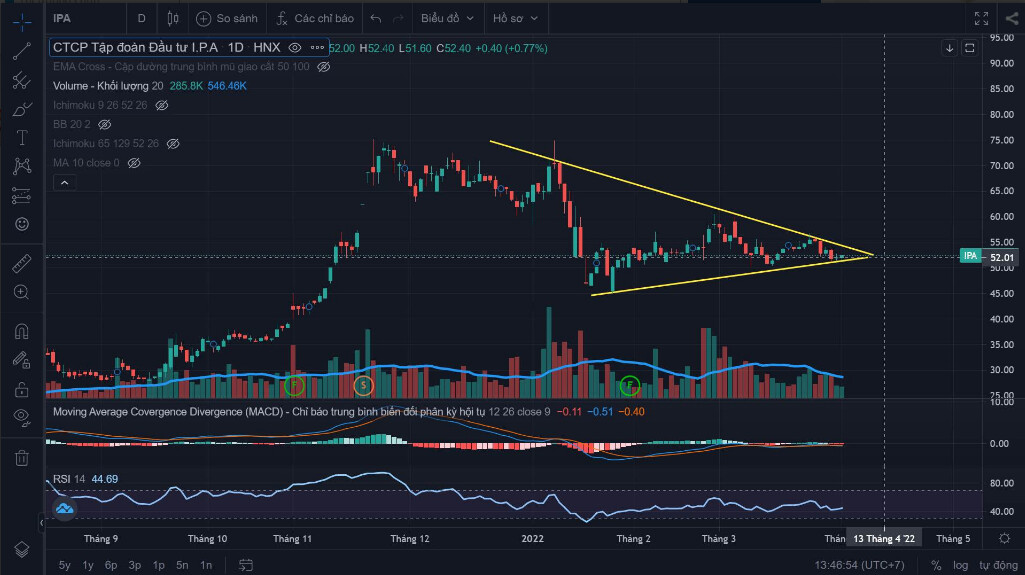Click the trash icon to remove drawings
Viewport: 1025px width, 575px height.
21,458
